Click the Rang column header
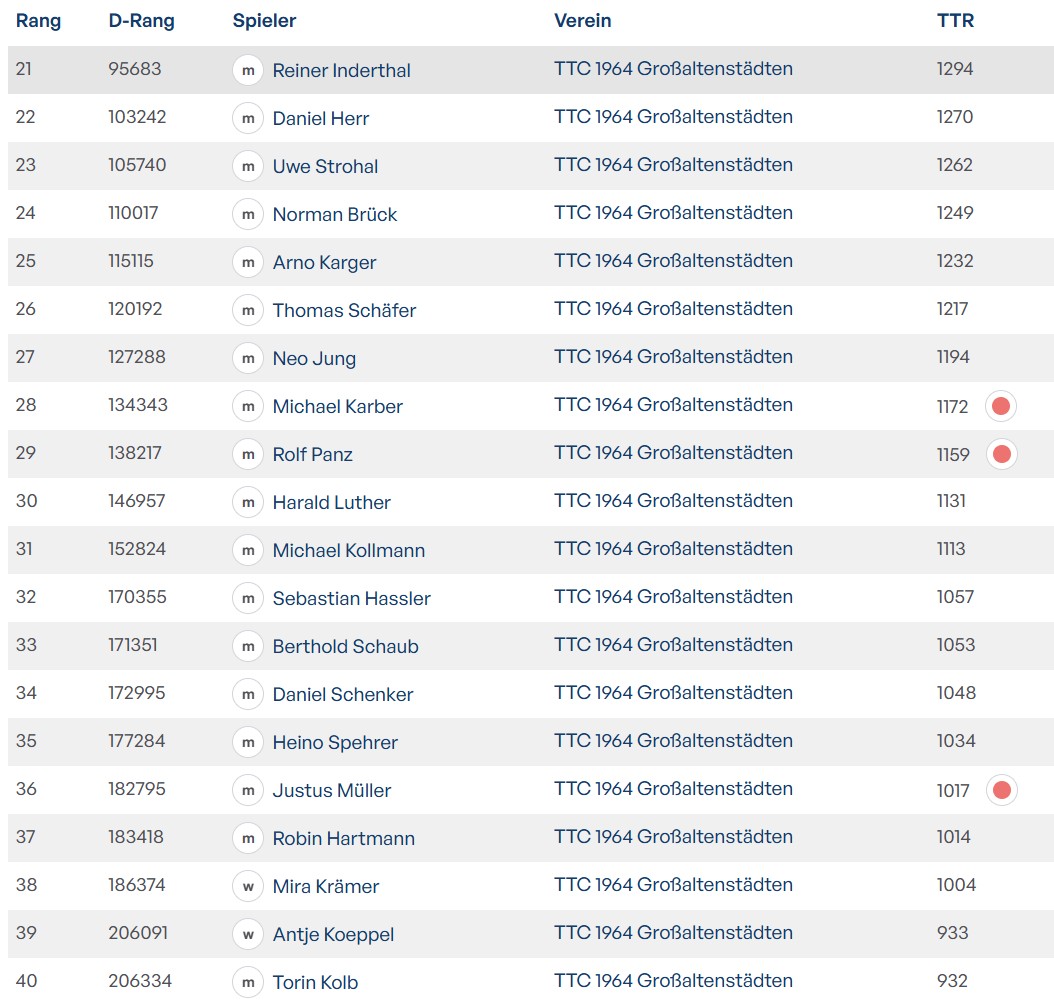Viewport: 1054px width, 1004px height. [38, 21]
